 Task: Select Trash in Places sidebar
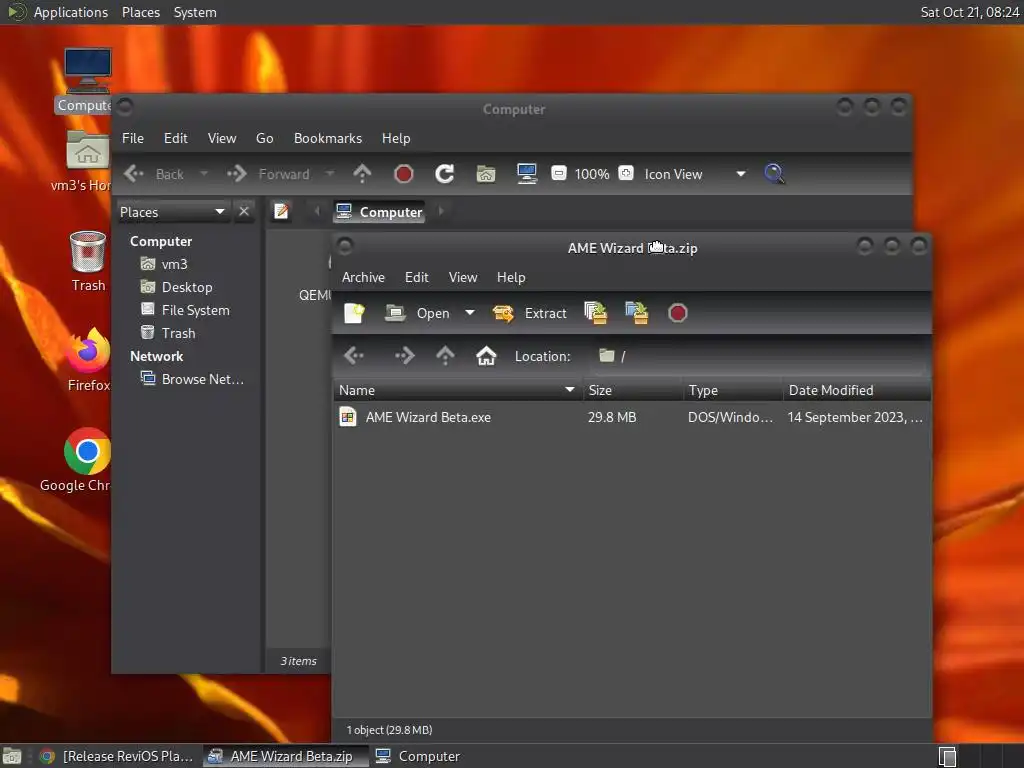click(x=178, y=333)
